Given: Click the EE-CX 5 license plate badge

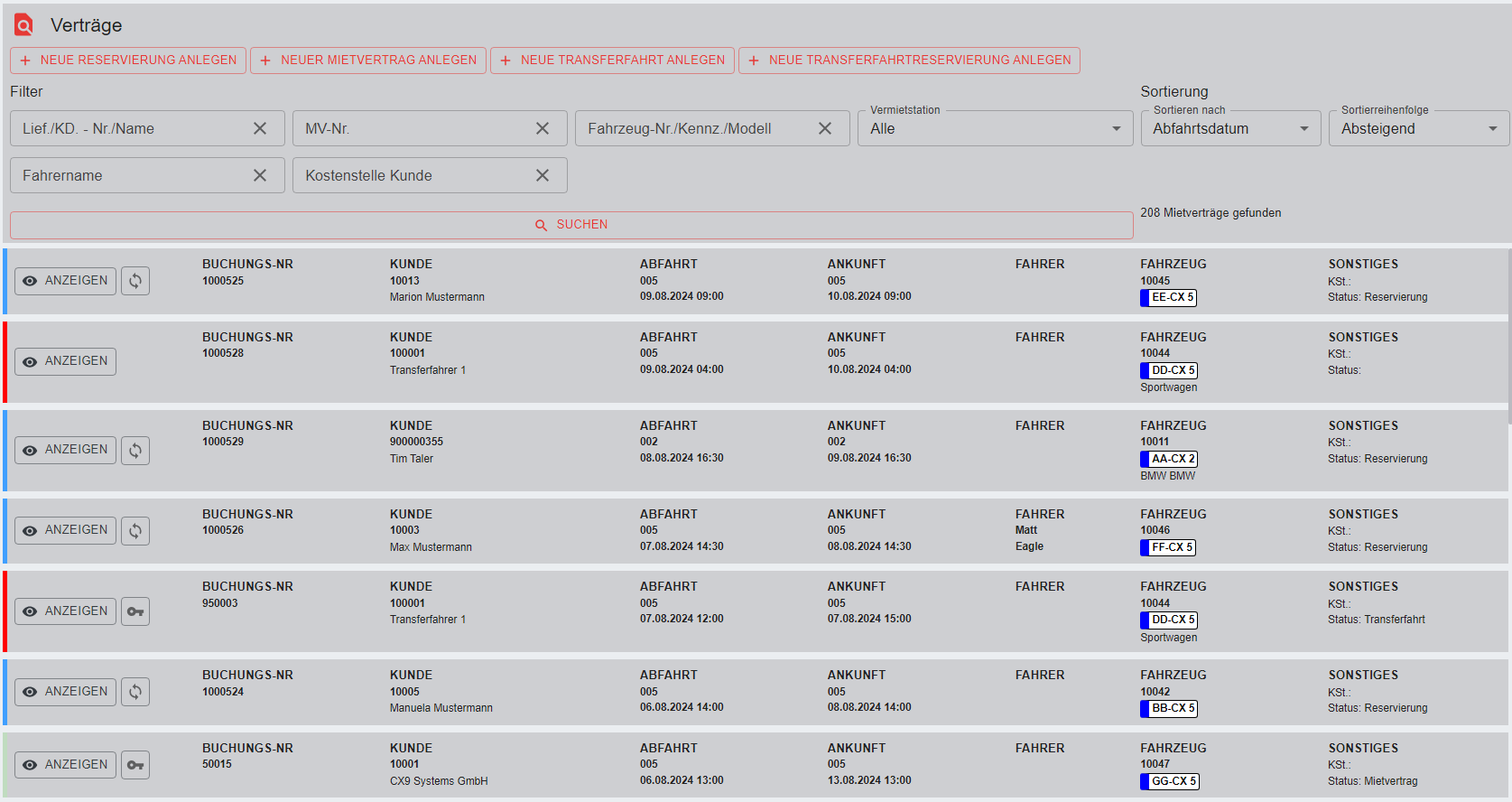Looking at the screenshot, I should point(1172,297).
